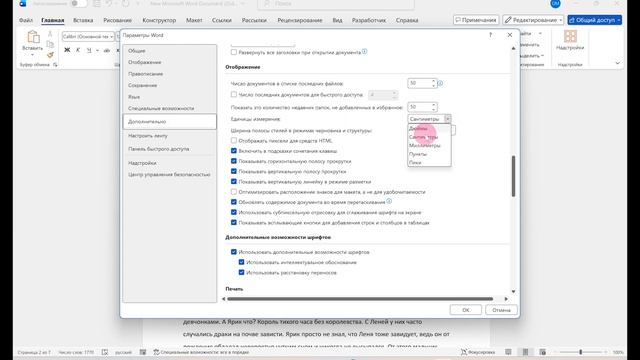Click the Undo arrow in title bar

[x=109, y=4]
